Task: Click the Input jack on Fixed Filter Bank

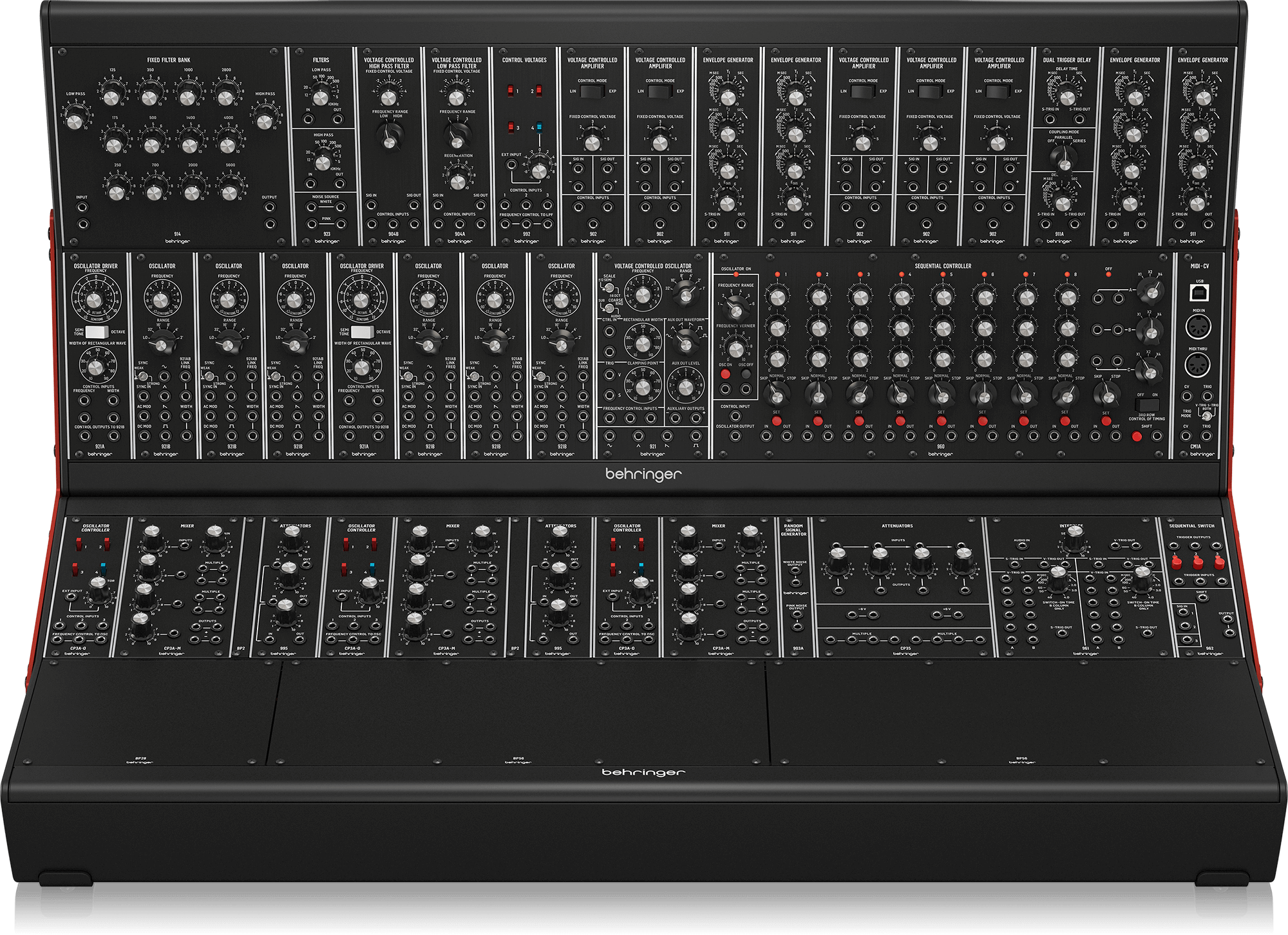Action: pyautogui.click(x=82, y=207)
